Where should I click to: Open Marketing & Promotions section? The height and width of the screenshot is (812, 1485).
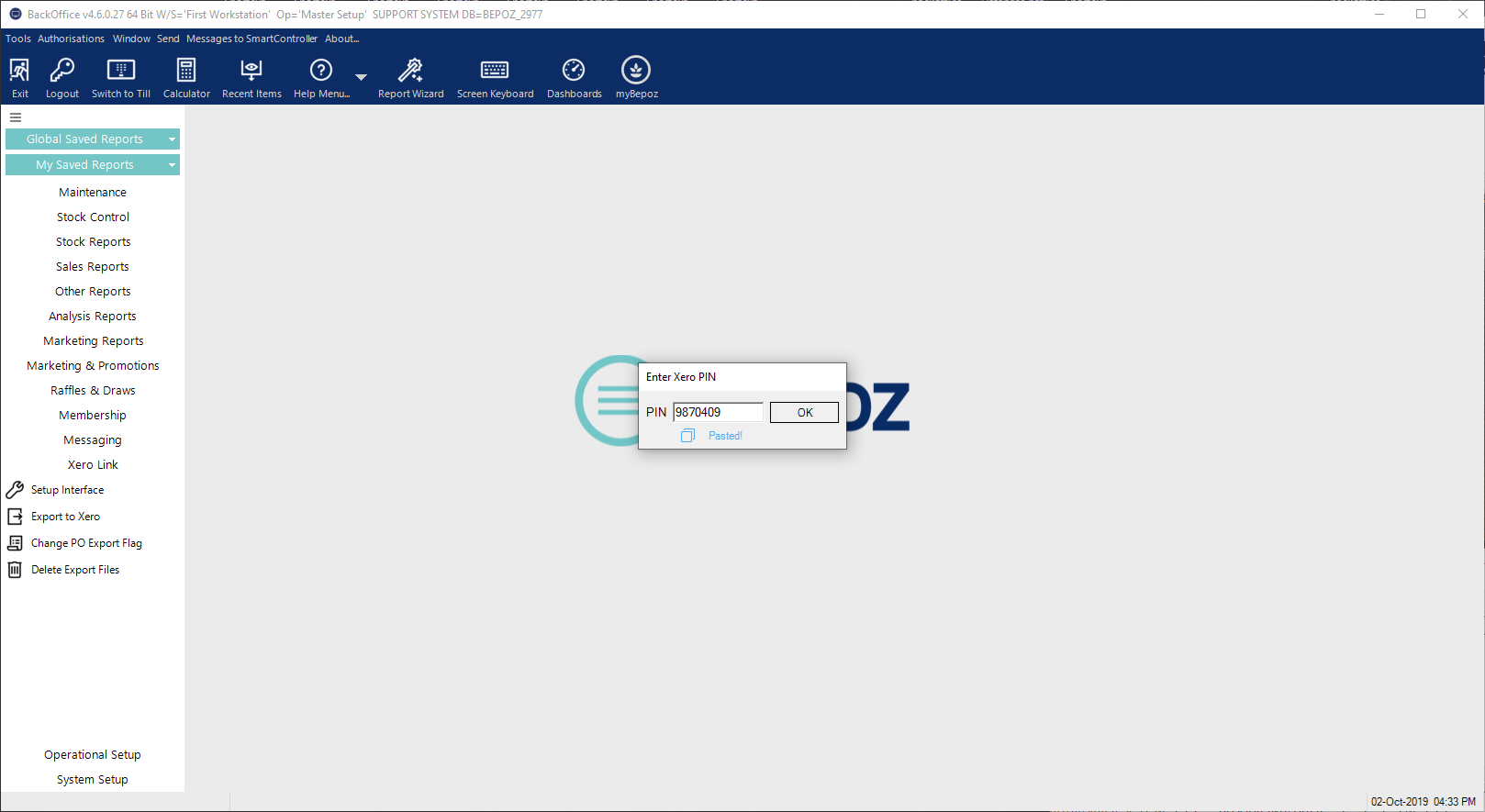(x=93, y=366)
